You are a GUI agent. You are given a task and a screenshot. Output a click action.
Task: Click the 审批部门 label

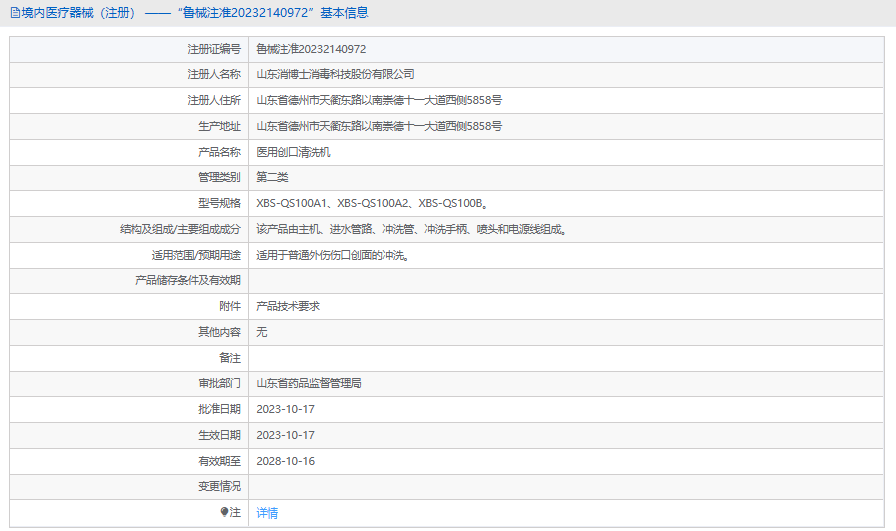coord(219,383)
